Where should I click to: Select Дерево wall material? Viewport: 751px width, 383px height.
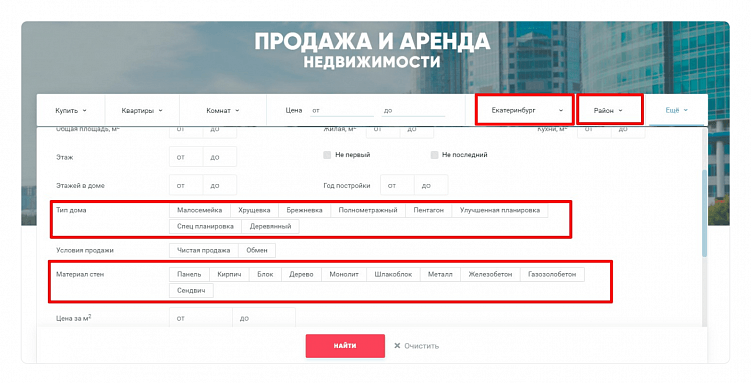(301, 274)
